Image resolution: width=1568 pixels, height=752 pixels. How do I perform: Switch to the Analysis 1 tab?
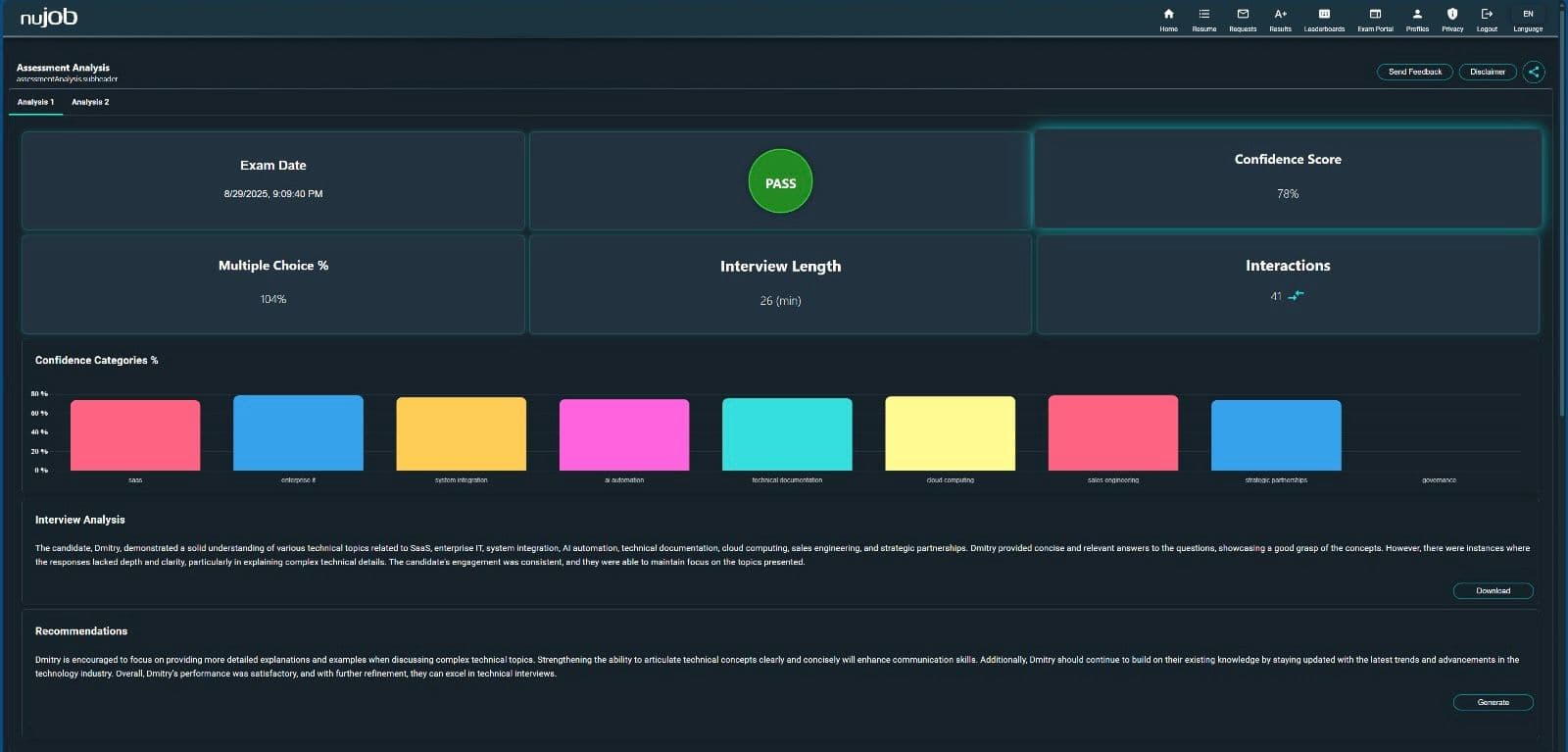click(x=36, y=102)
